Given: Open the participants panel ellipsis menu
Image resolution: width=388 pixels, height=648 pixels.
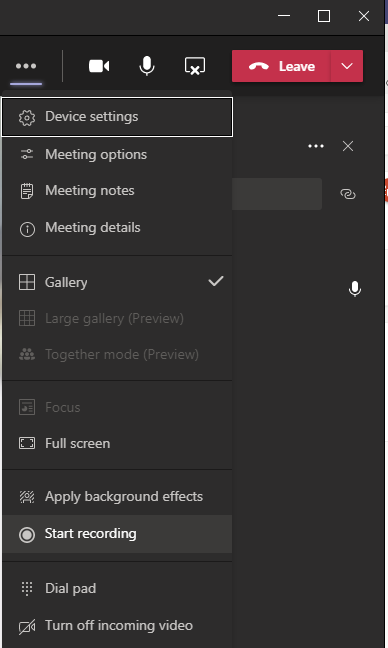Looking at the screenshot, I should click(316, 146).
